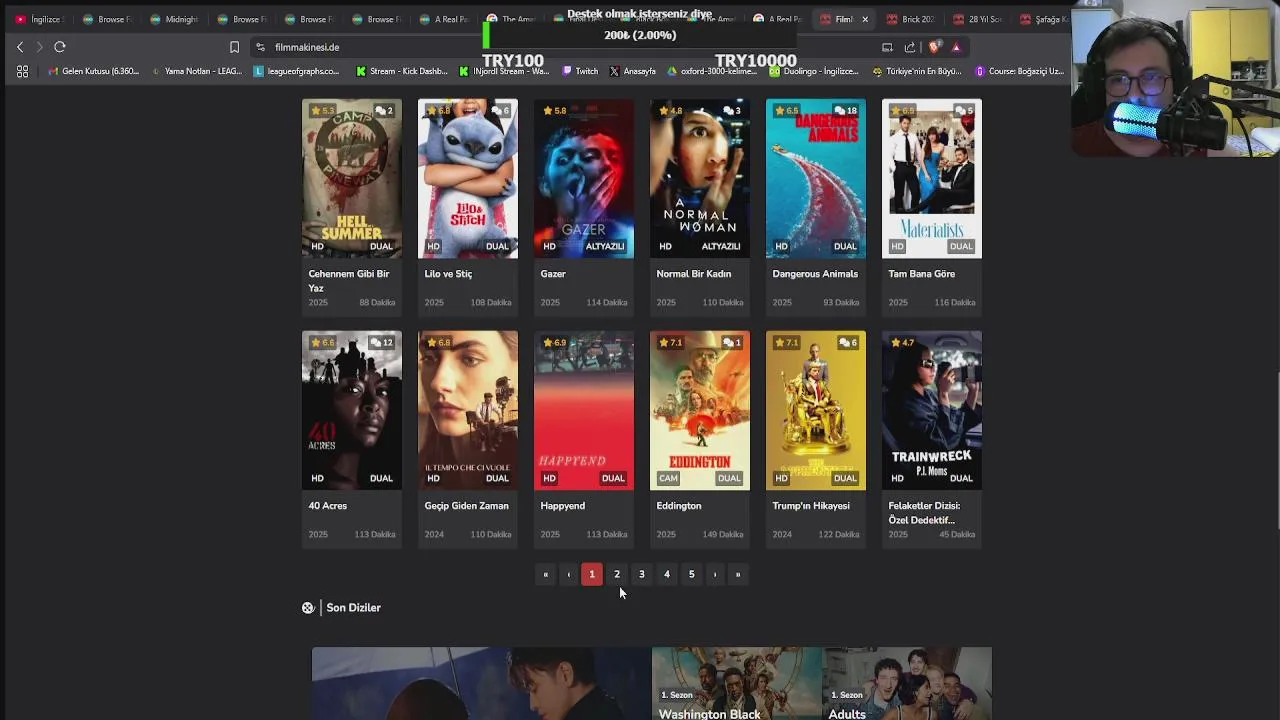The image size is (1280, 720).
Task: Click the star rating 7.1 on Eddington poster
Action: point(670,343)
